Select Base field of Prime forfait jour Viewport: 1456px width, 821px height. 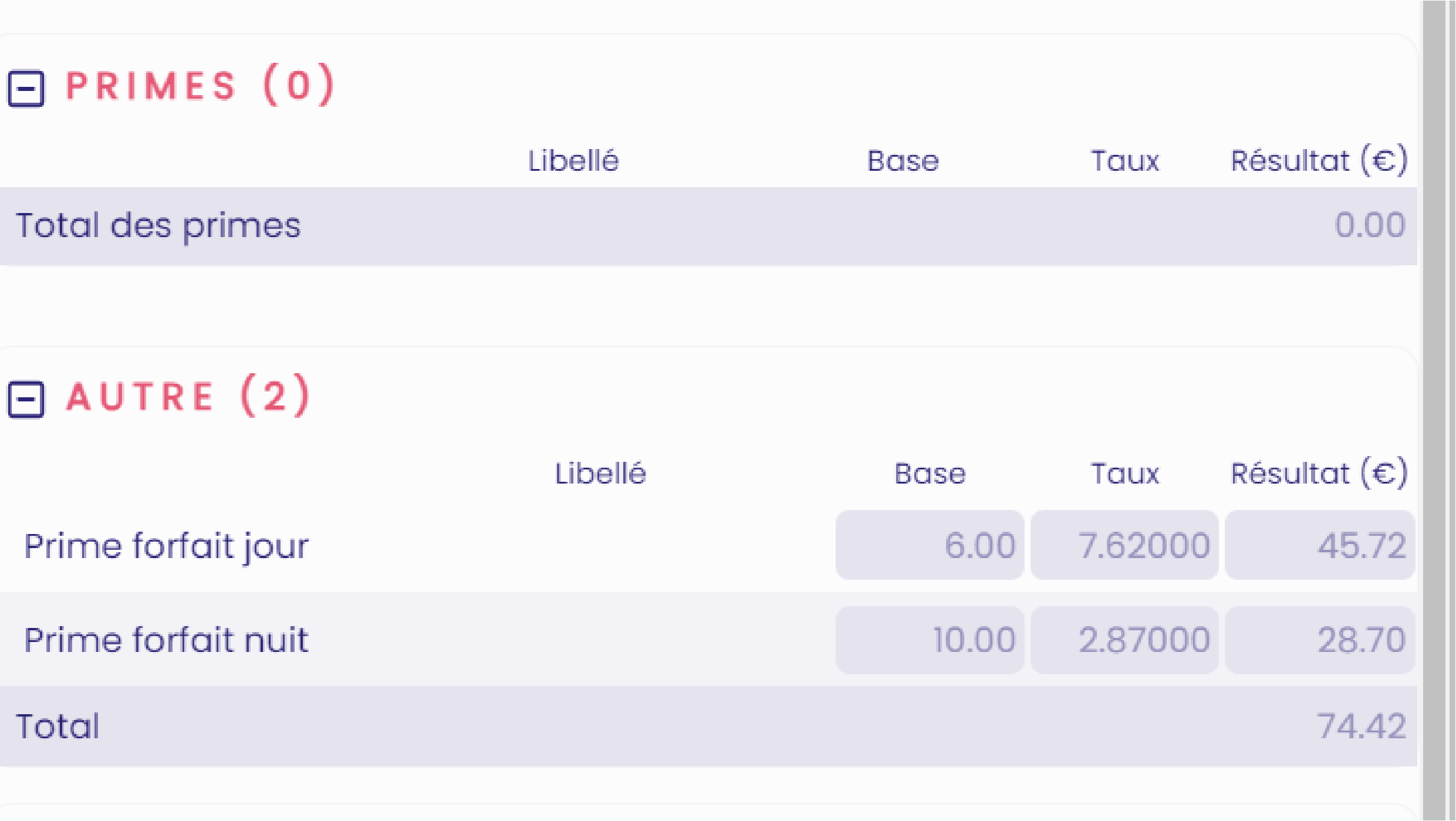[x=930, y=545]
